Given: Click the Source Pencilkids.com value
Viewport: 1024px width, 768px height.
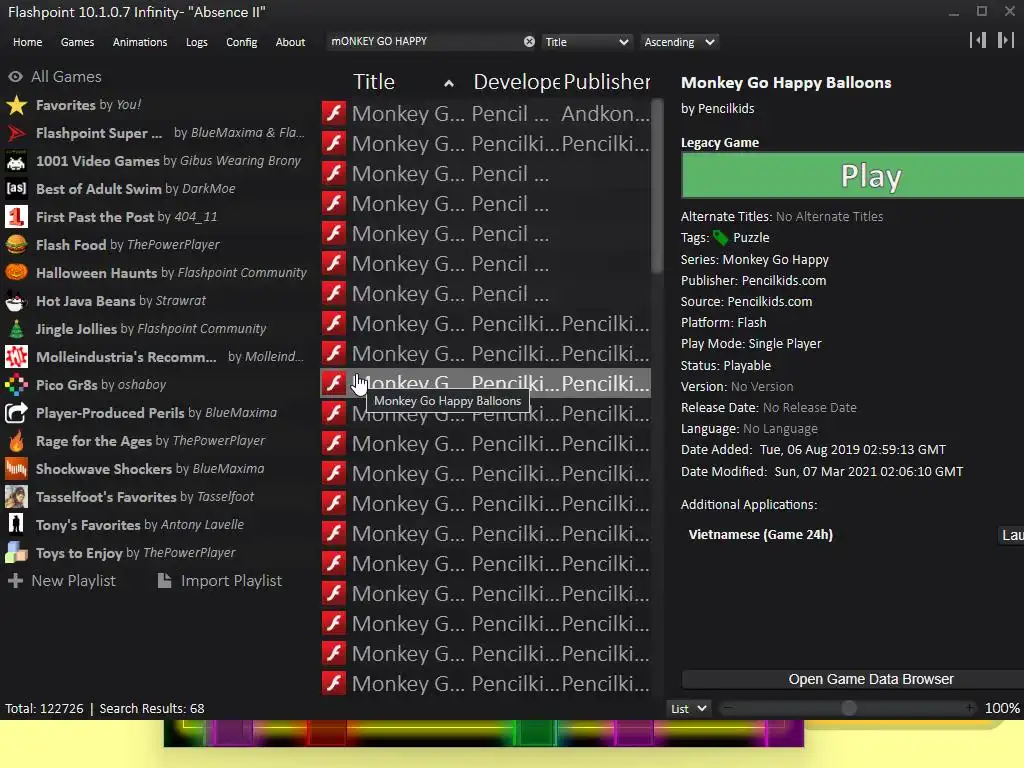Looking at the screenshot, I should [770, 302].
